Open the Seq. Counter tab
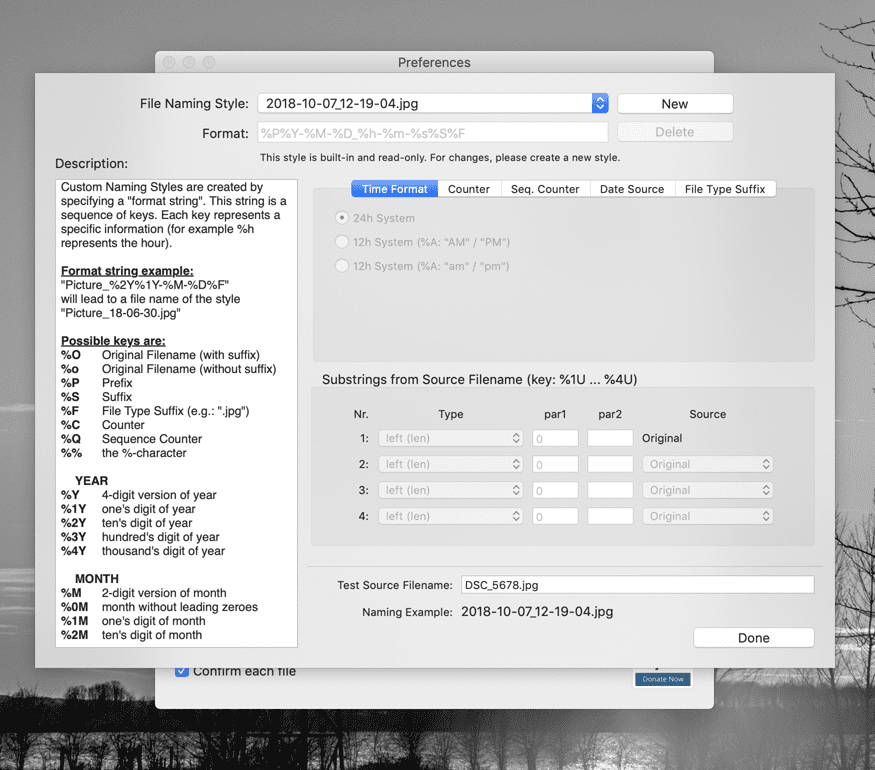Screen dimensions: 875x770 (544, 189)
